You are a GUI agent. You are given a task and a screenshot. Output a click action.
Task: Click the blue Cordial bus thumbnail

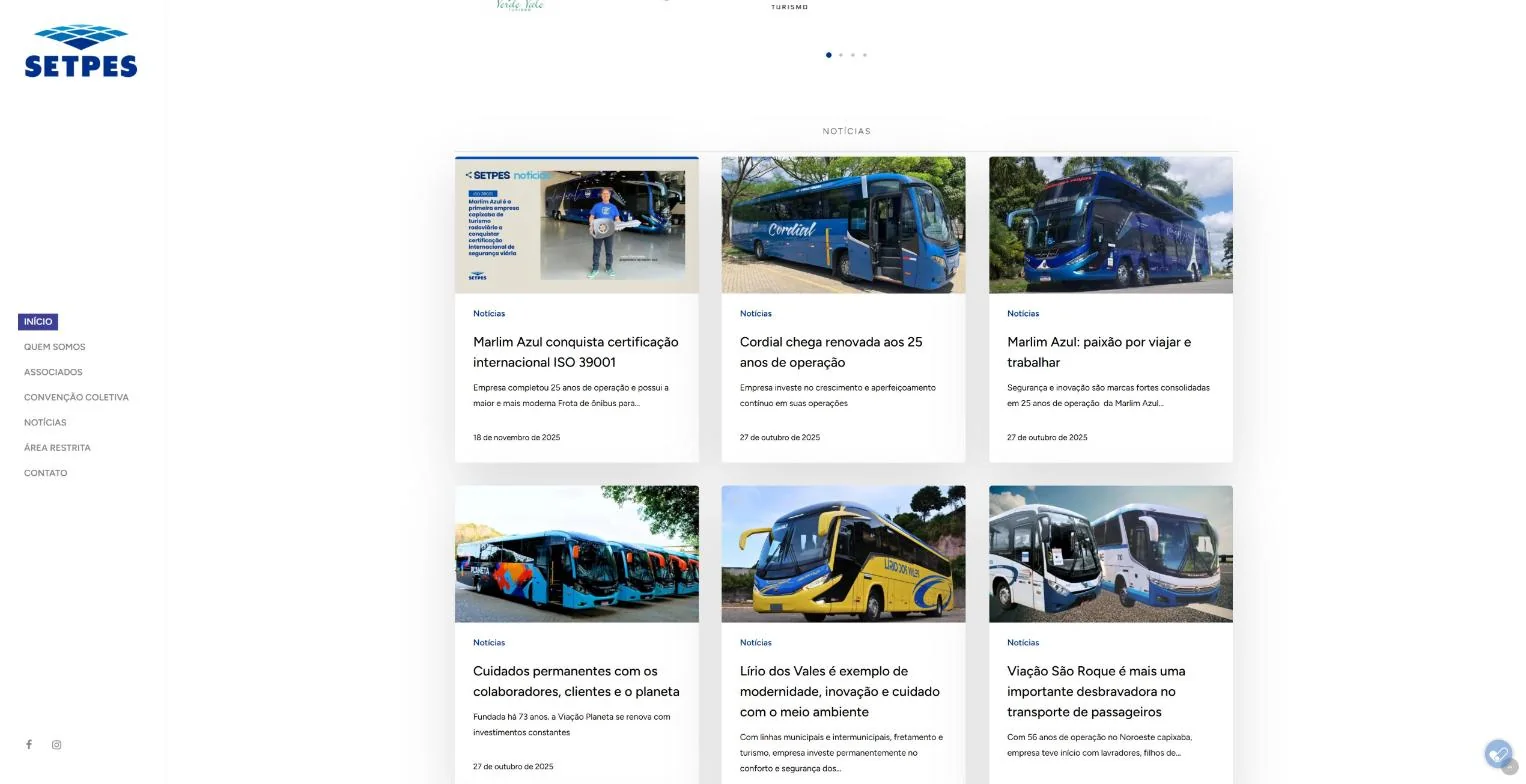844,225
